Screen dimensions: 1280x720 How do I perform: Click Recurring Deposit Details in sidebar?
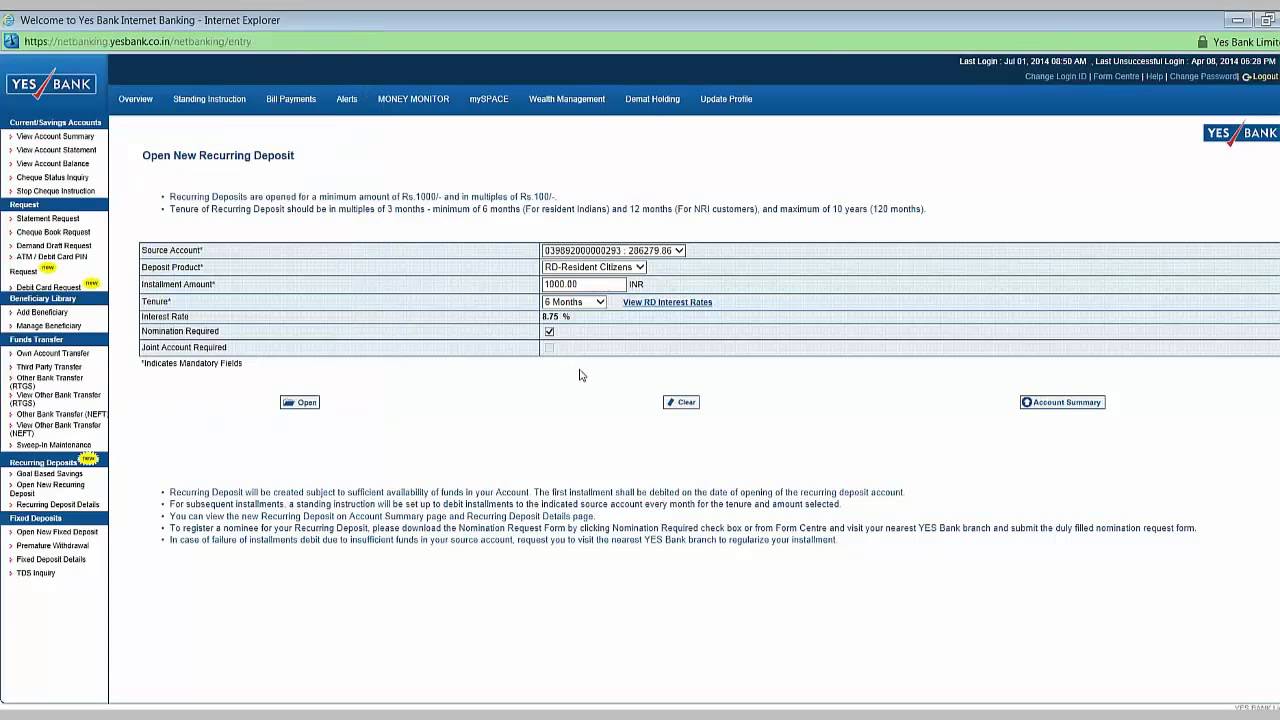tap(58, 505)
